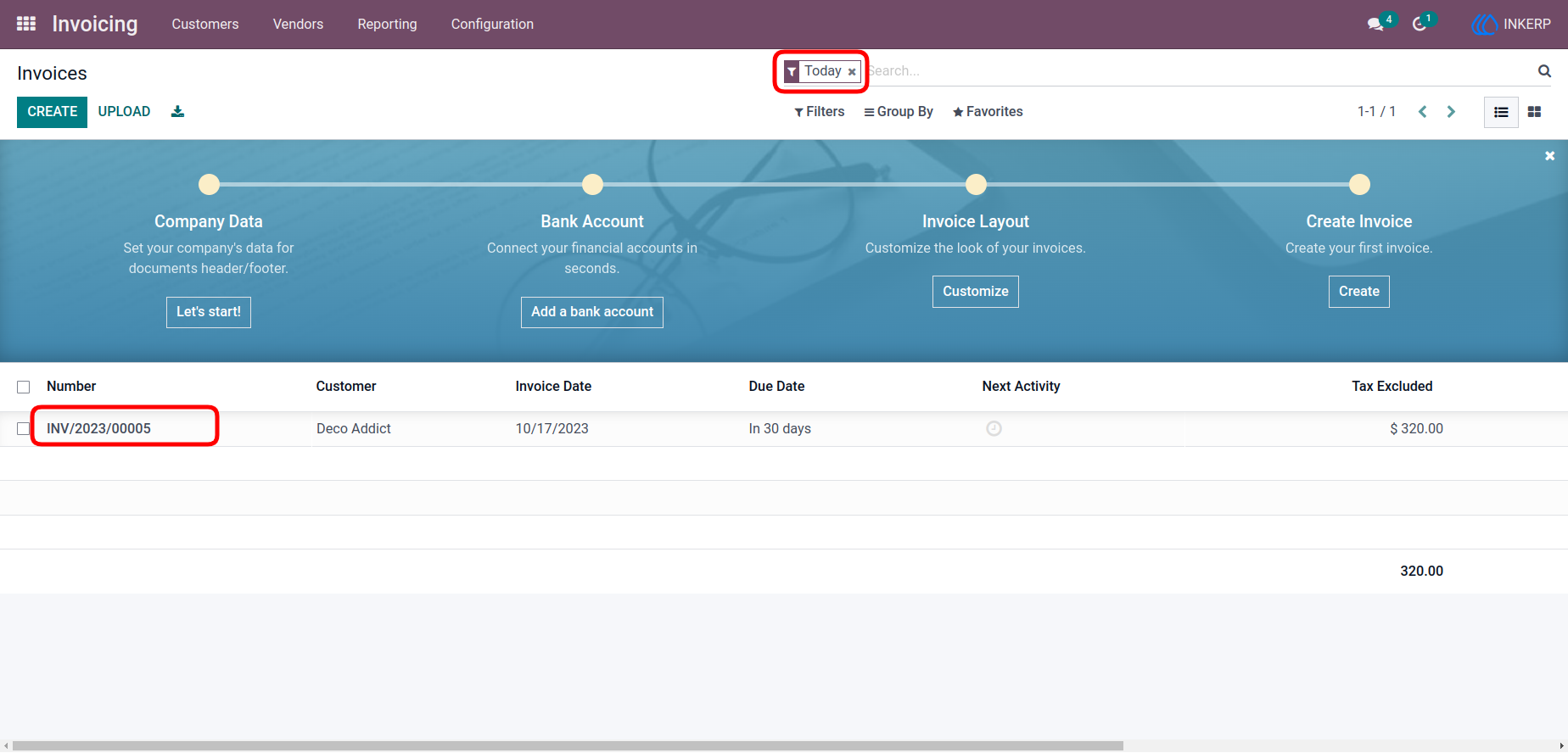This screenshot has height=753, width=1568.
Task: Sort by the Number column header
Action: pyautogui.click(x=71, y=387)
